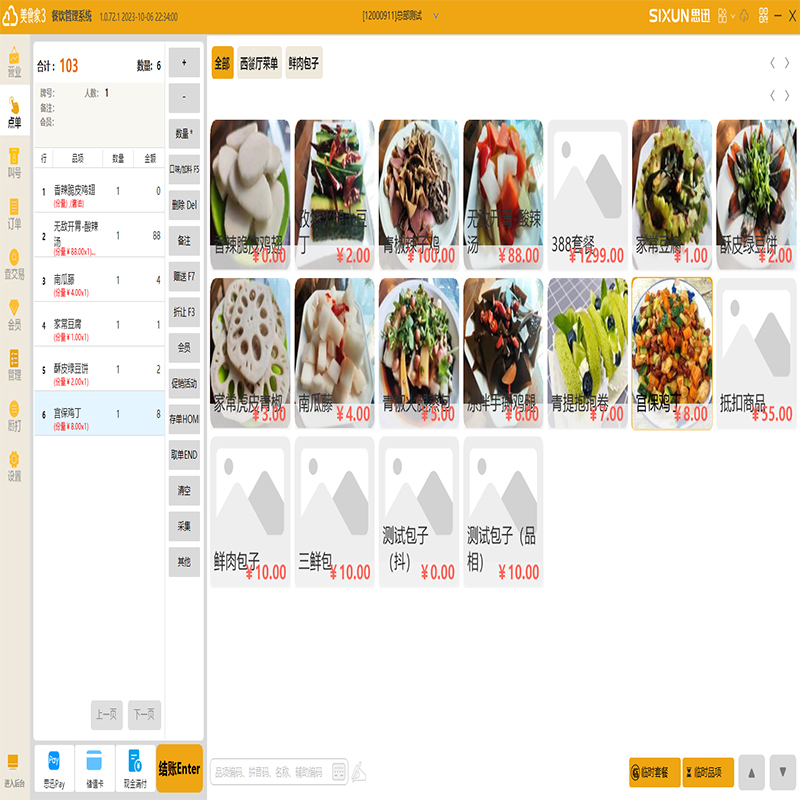The image size is (800, 800).
Task: Select order row 3 南瓜藤
Action: click(99, 280)
